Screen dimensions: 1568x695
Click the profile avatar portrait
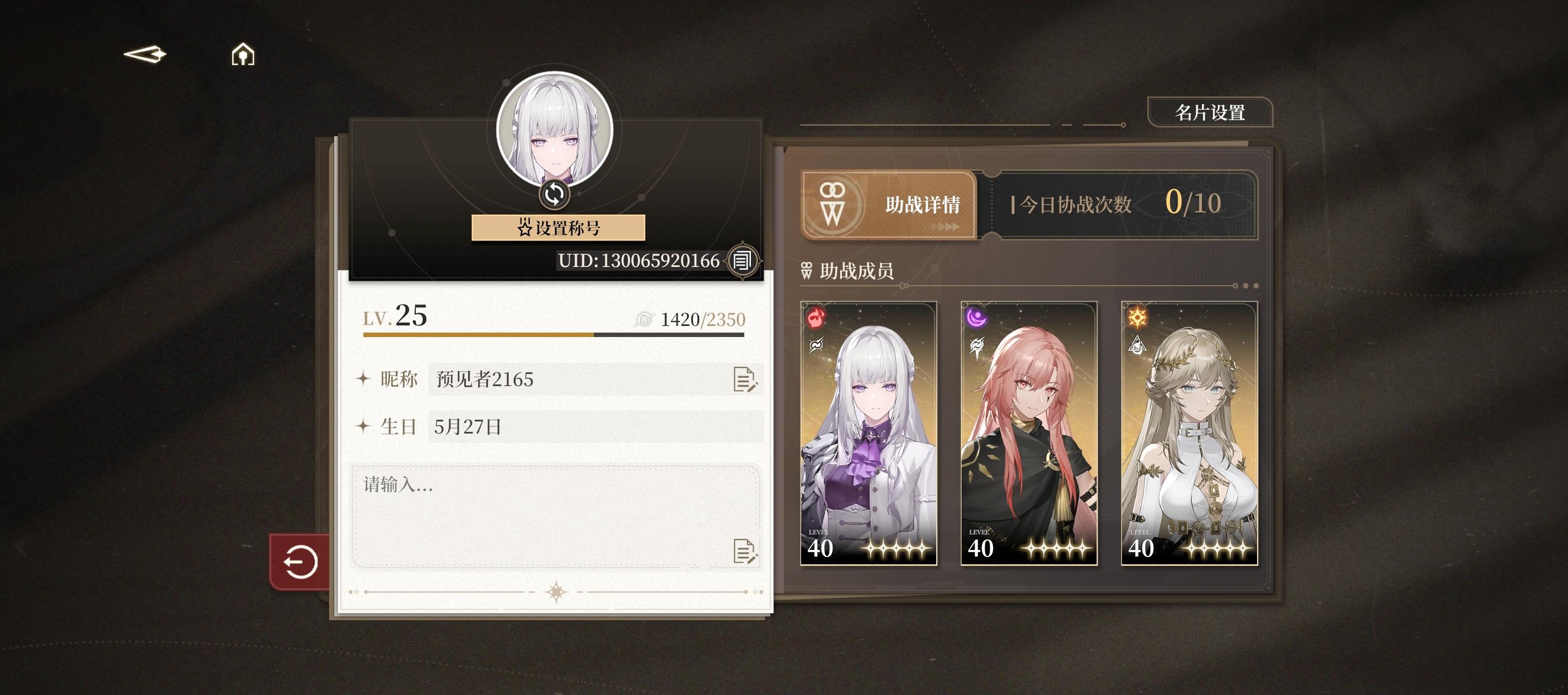click(x=555, y=130)
